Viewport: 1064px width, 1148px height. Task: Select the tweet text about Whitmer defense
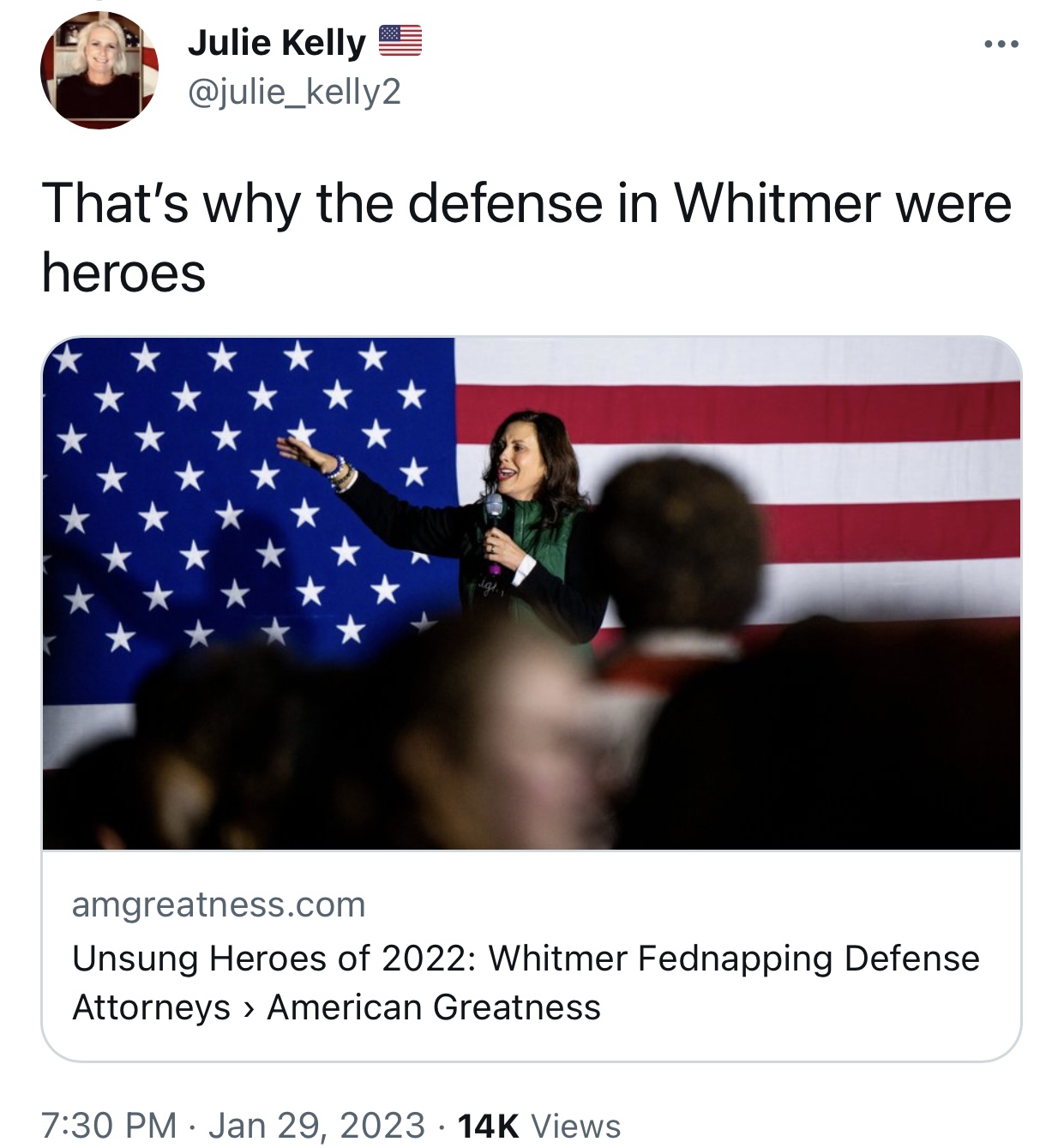[526, 238]
